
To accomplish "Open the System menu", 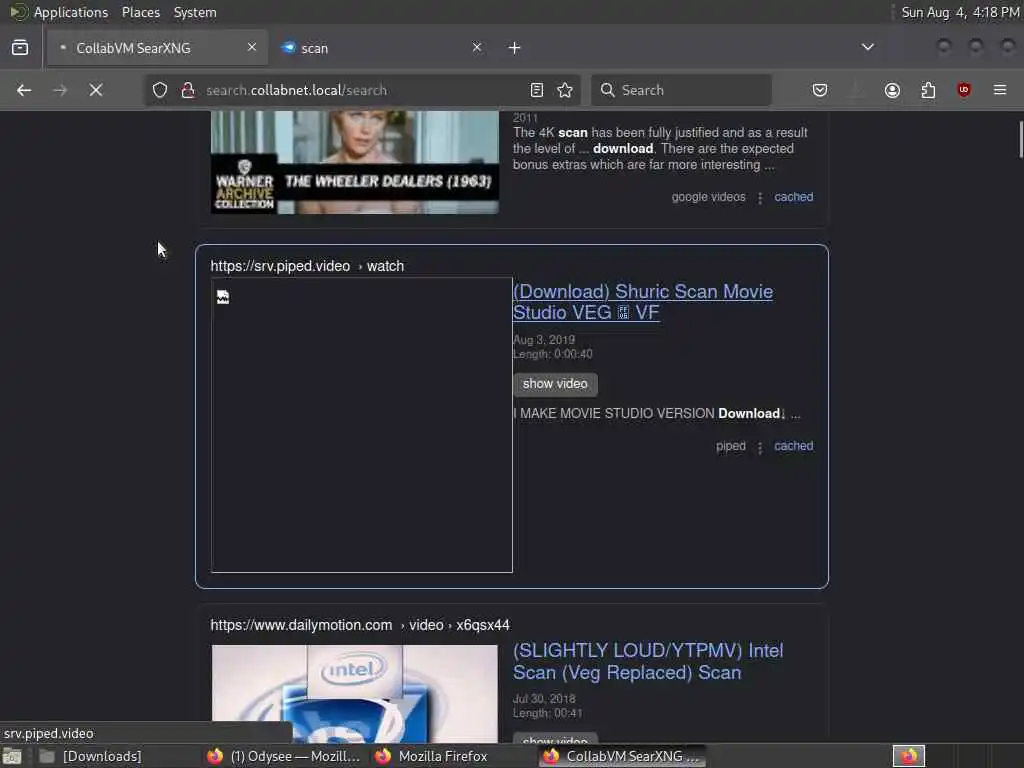I will click(195, 12).
